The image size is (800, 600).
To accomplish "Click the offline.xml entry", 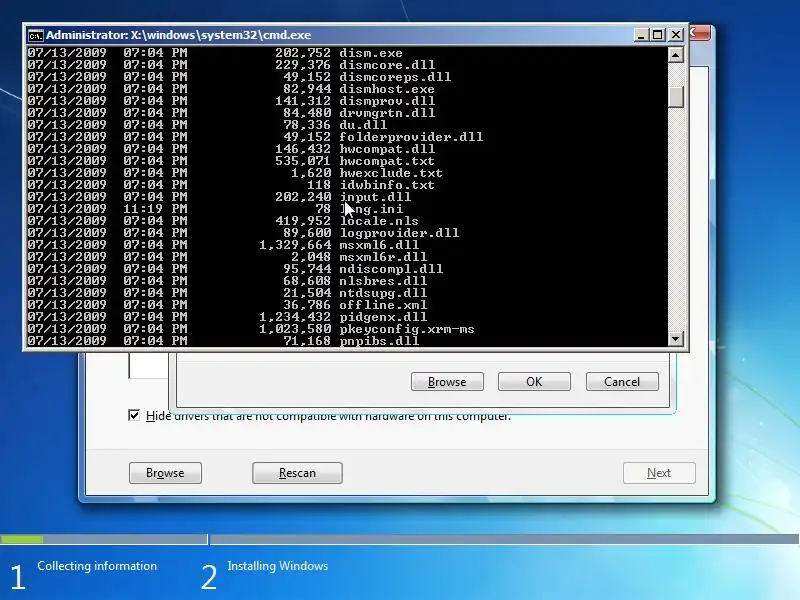I will (x=383, y=305).
